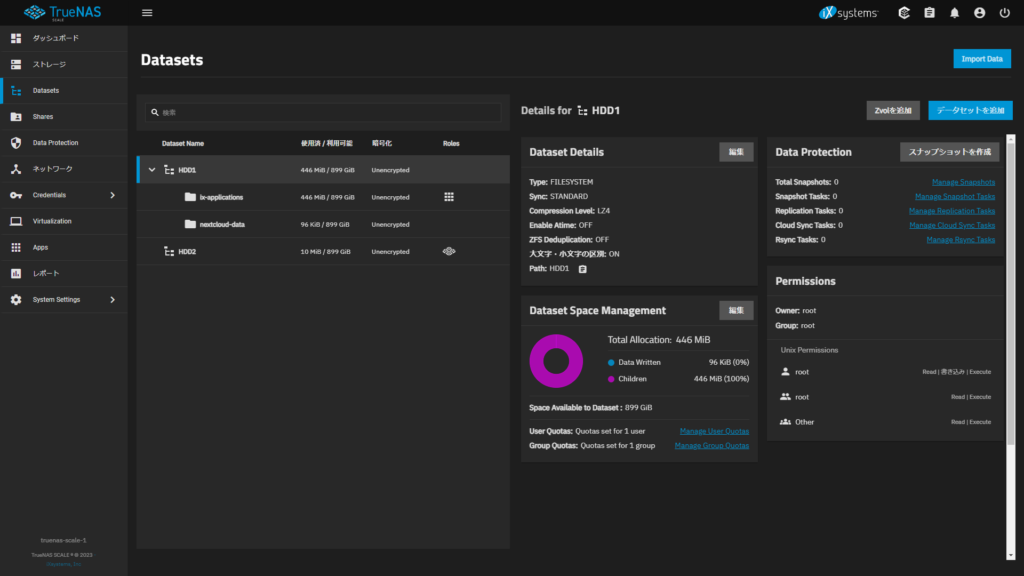This screenshot has height=576, width=1024.
Task: Click the apps role icon on ix-applications row
Action: 449,197
